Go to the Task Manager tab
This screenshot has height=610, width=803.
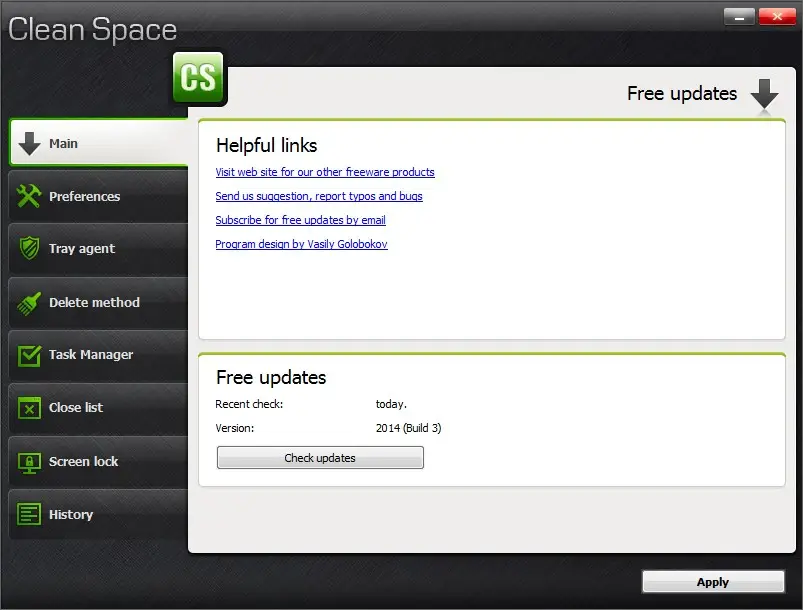click(99, 355)
